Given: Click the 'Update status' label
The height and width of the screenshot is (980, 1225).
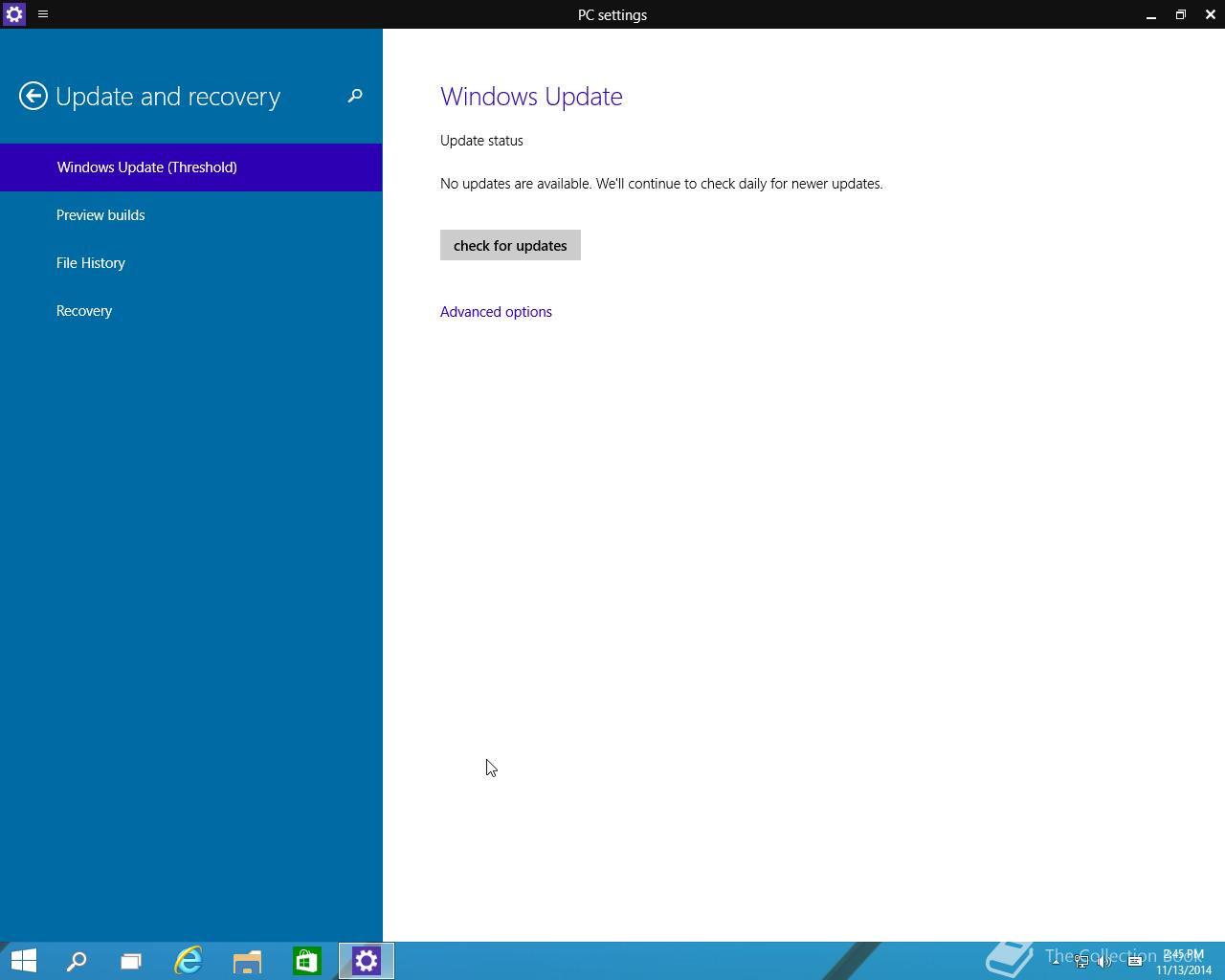Looking at the screenshot, I should point(481,141).
